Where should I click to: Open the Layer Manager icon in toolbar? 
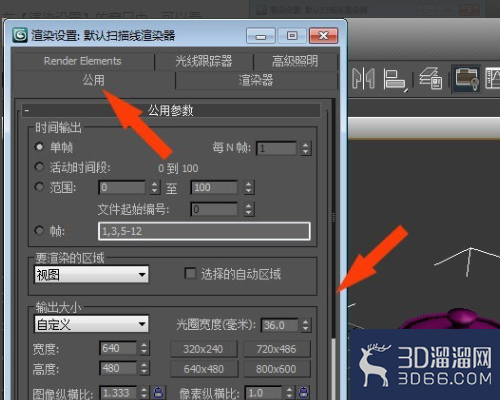[430, 78]
